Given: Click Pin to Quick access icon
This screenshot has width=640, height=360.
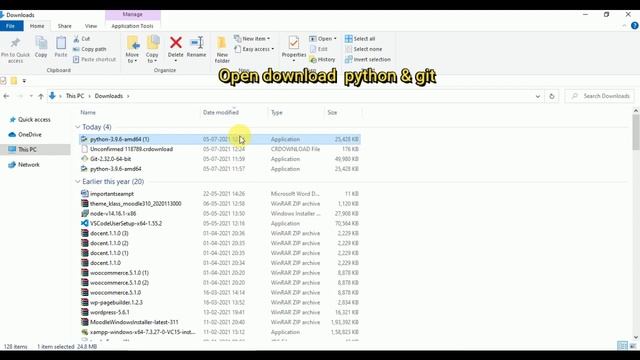Looking at the screenshot, I should pos(15,43).
